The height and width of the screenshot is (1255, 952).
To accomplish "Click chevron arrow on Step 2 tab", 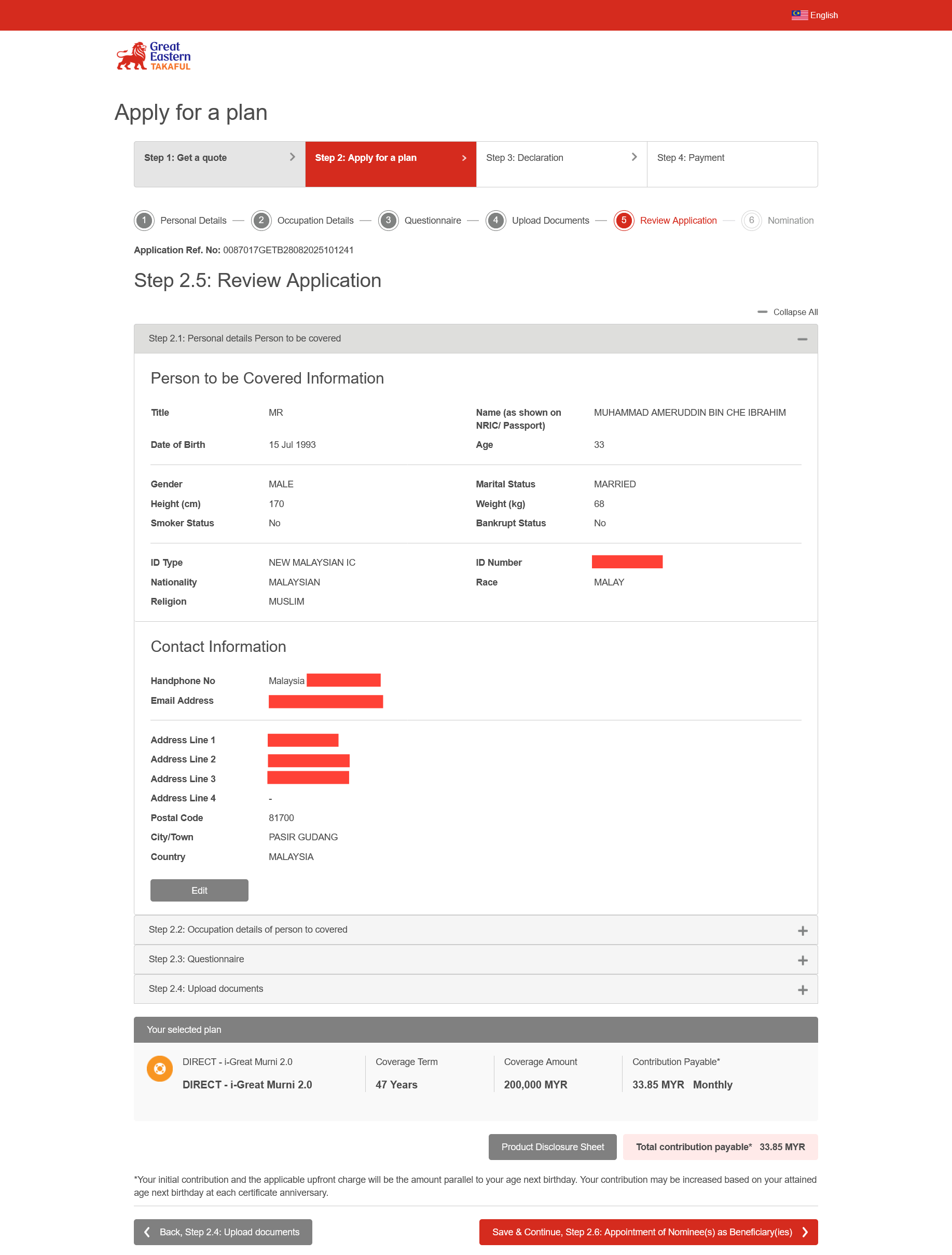I will coord(464,158).
